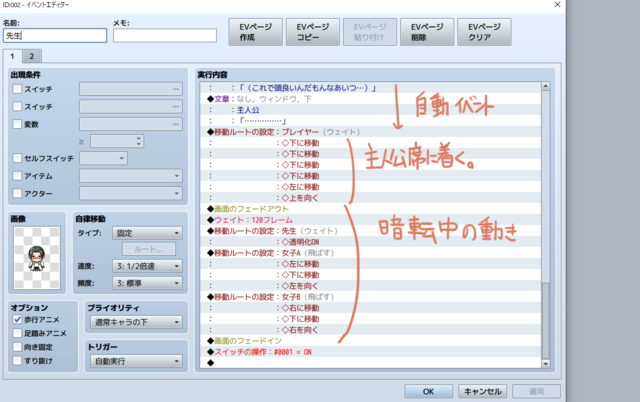This screenshot has height=402, width=640.
Task: Select the 画面のフェードイン command row
Action: click(370, 341)
